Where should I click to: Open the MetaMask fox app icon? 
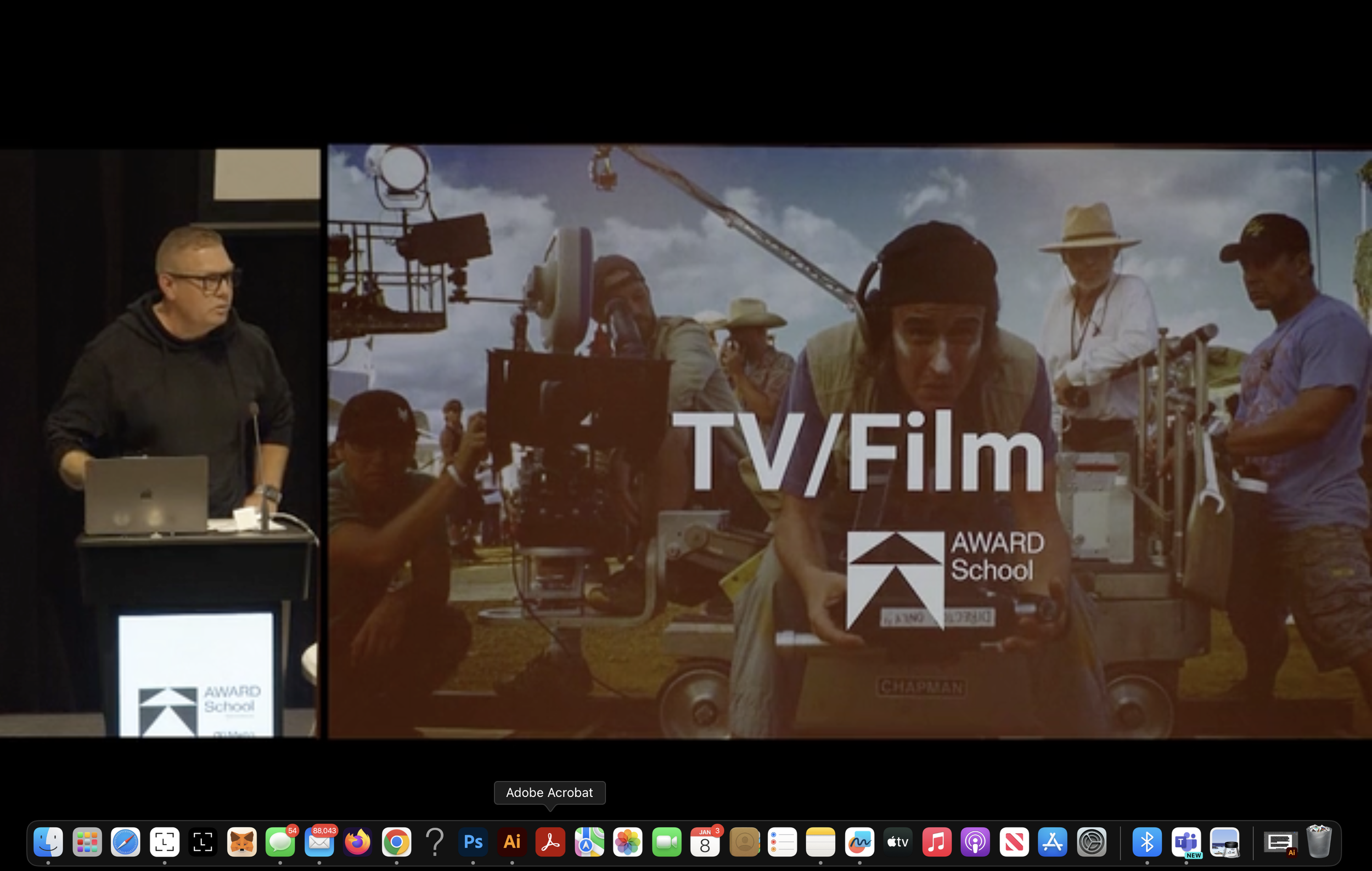pyautogui.click(x=241, y=842)
